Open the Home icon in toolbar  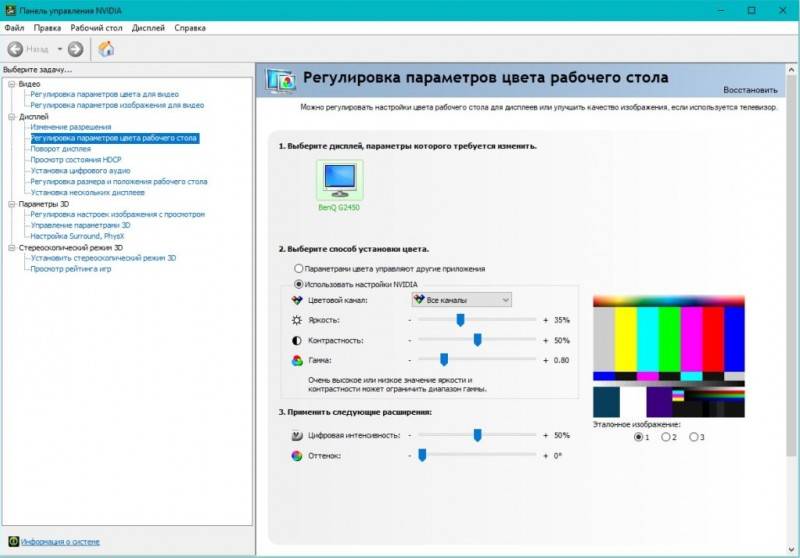point(106,49)
